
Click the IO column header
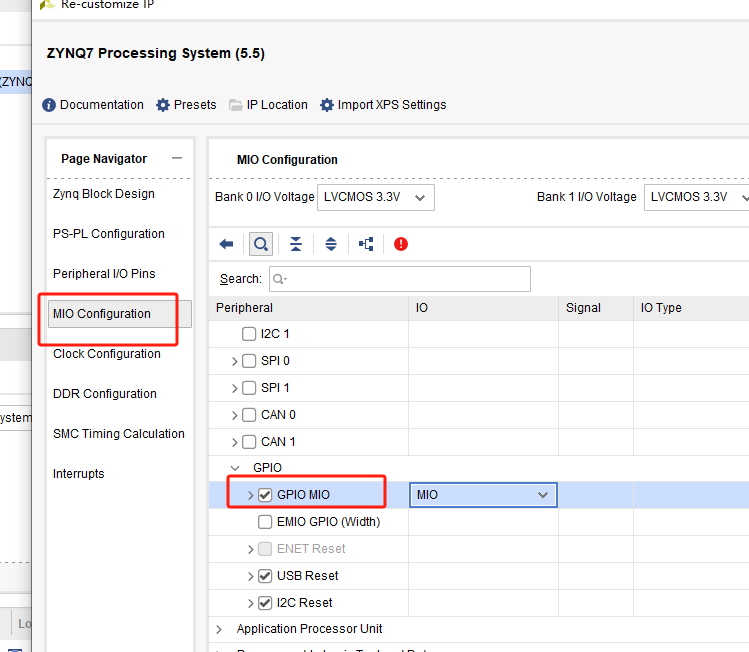point(483,308)
